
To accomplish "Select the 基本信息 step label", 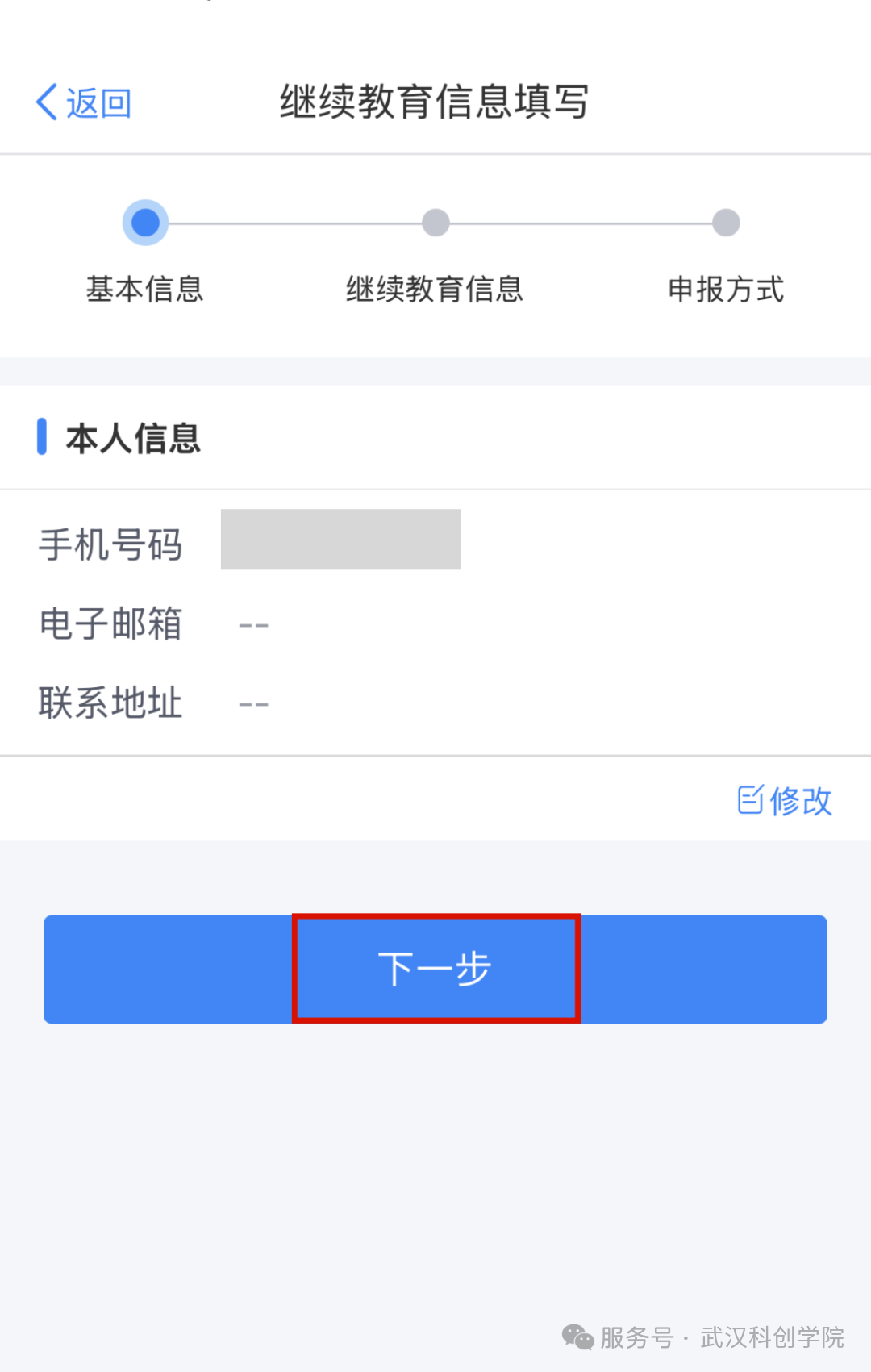I will click(x=144, y=289).
